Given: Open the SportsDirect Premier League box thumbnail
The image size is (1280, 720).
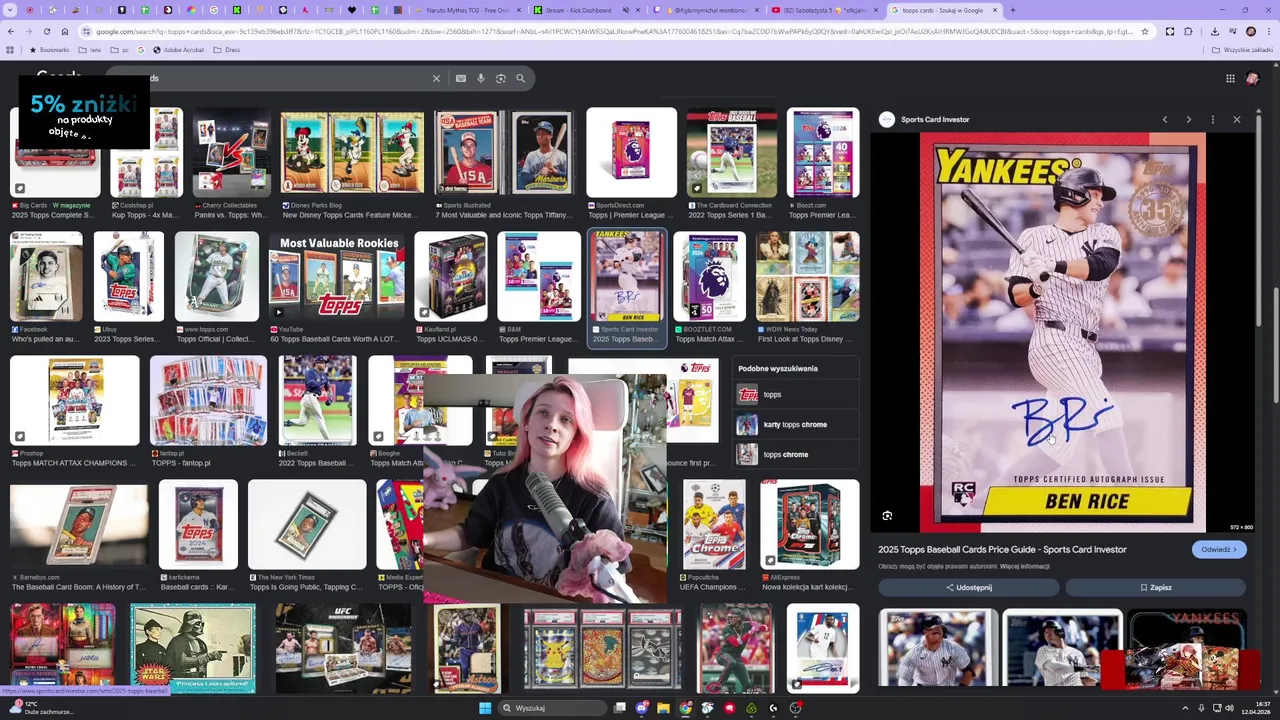Looking at the screenshot, I should click(x=632, y=153).
